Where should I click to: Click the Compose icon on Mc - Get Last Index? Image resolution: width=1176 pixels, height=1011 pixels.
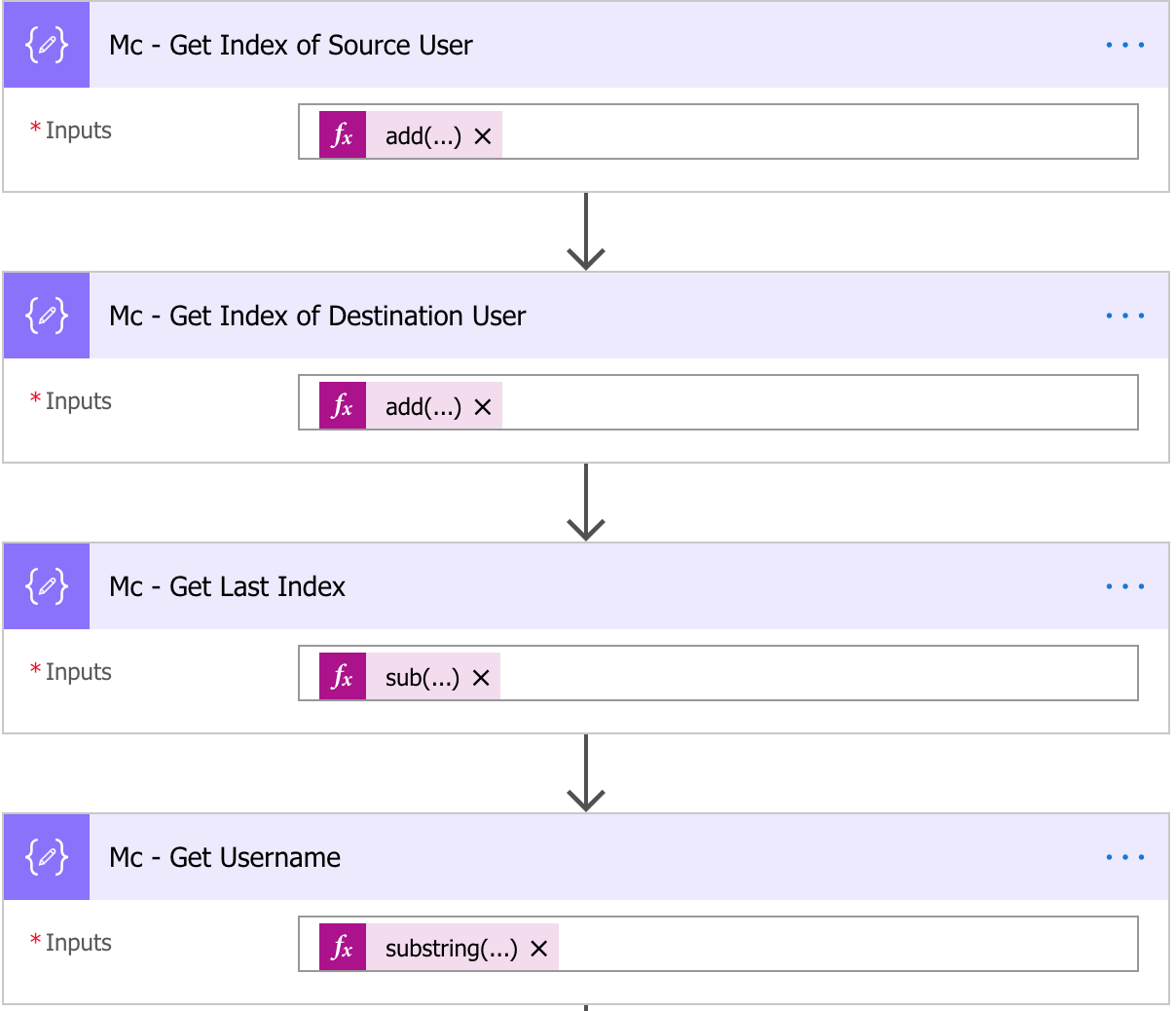pyautogui.click(x=46, y=585)
